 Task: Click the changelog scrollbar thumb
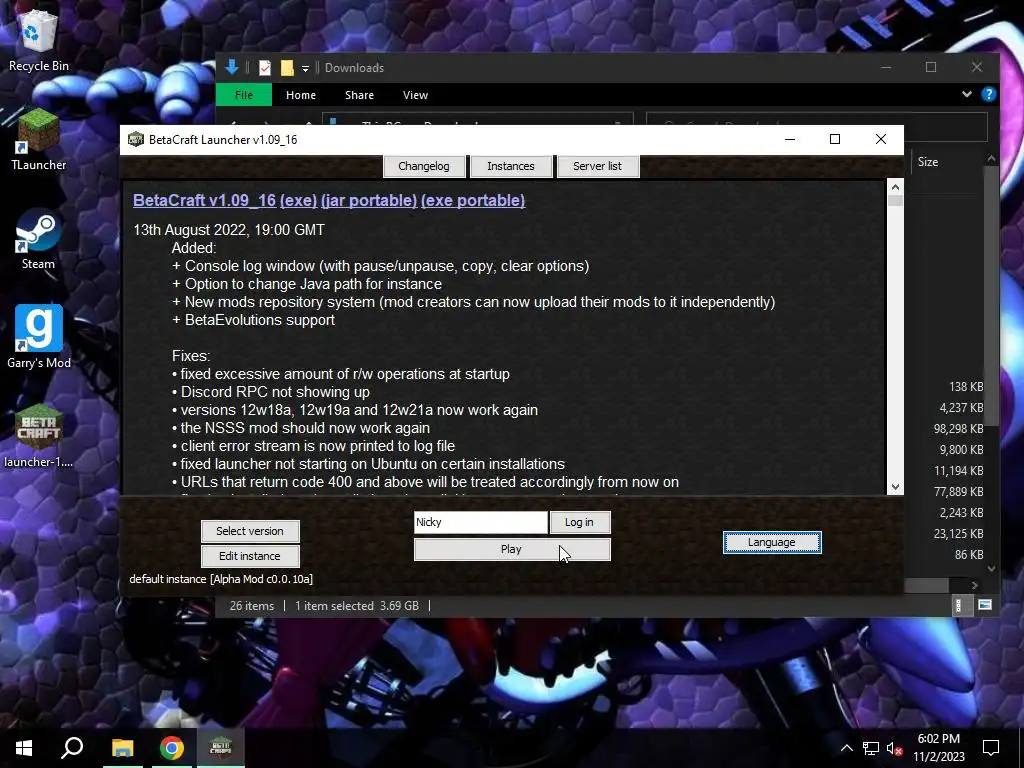point(895,200)
